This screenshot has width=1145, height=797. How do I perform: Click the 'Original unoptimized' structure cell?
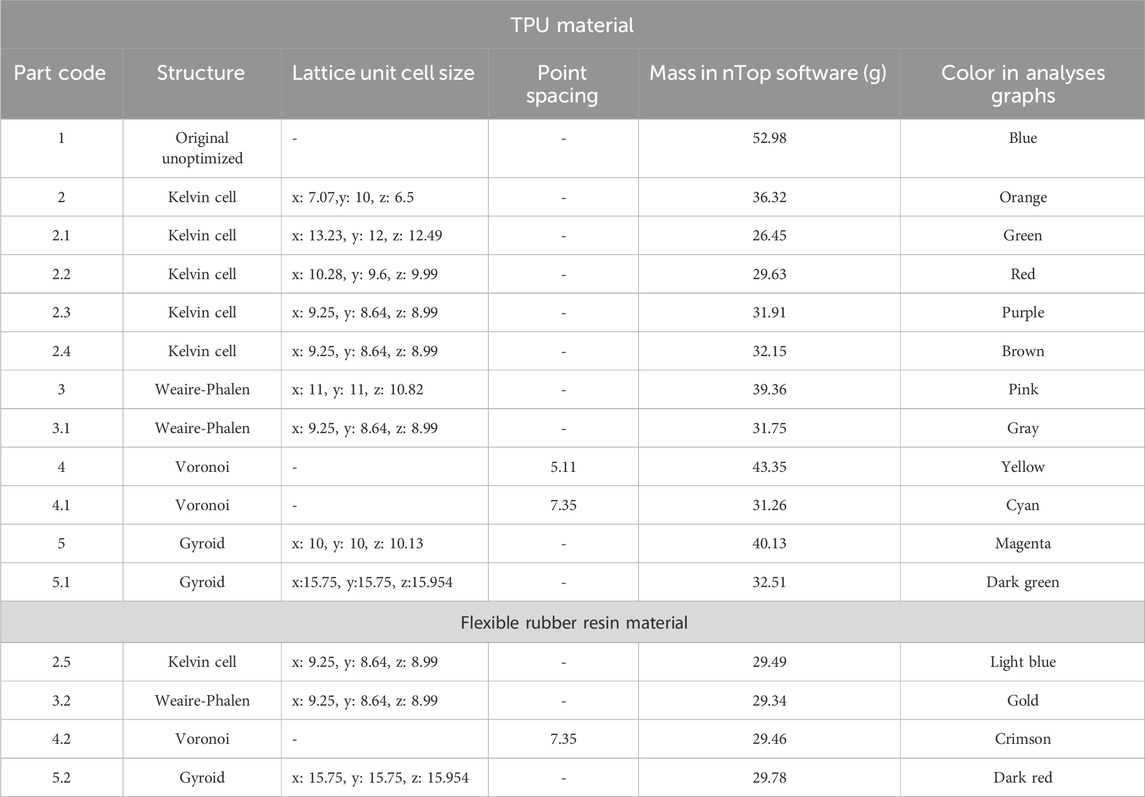point(202,148)
